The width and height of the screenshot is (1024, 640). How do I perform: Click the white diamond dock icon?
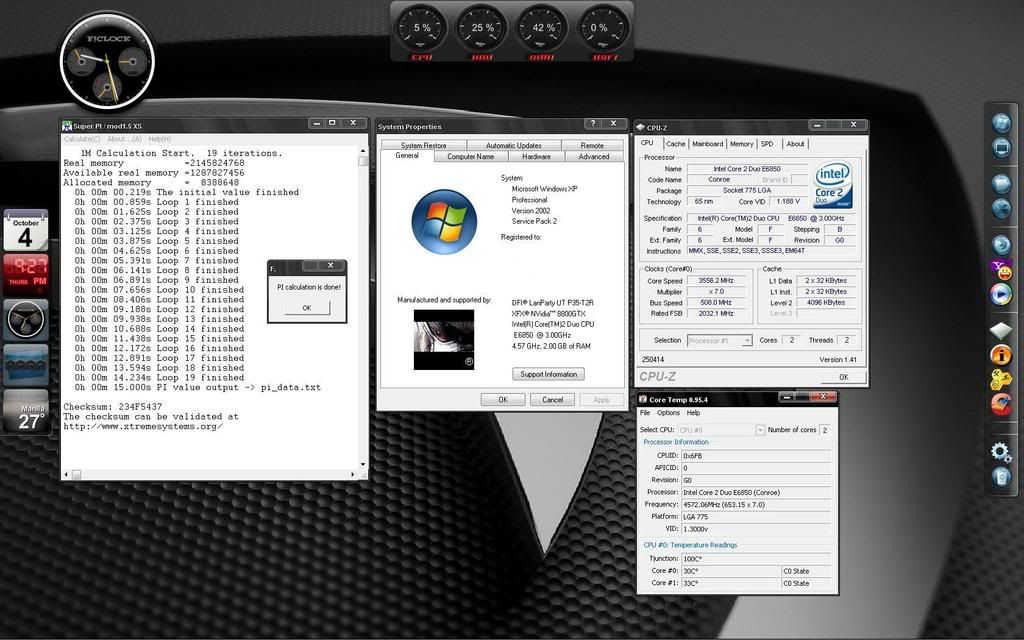[x=1001, y=330]
